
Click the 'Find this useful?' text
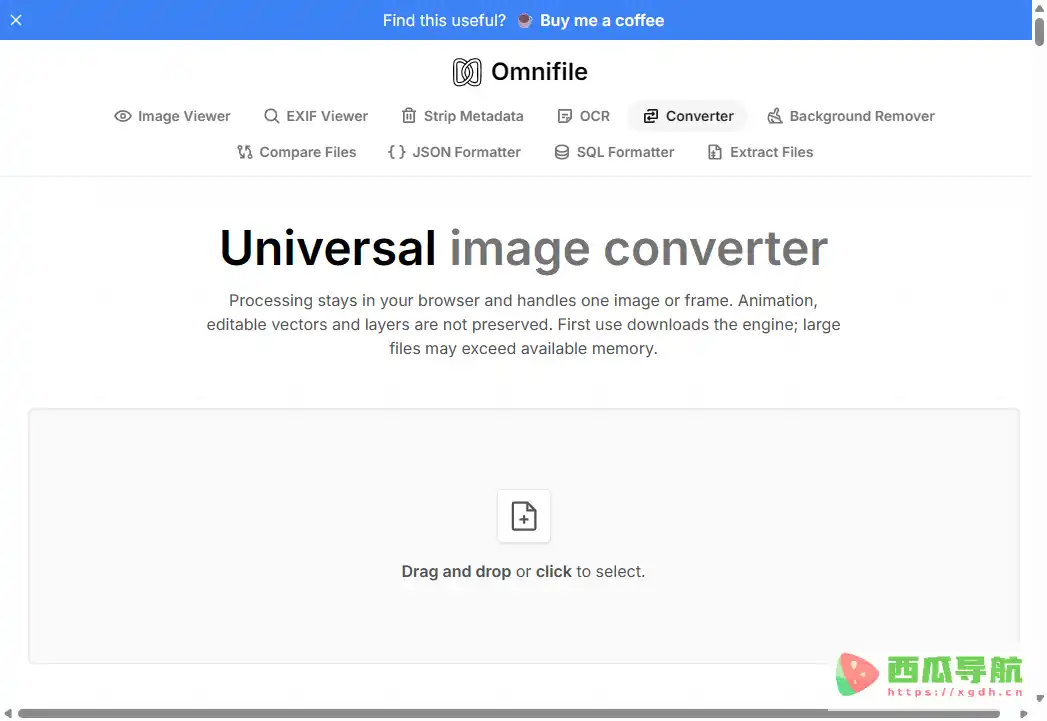(444, 20)
